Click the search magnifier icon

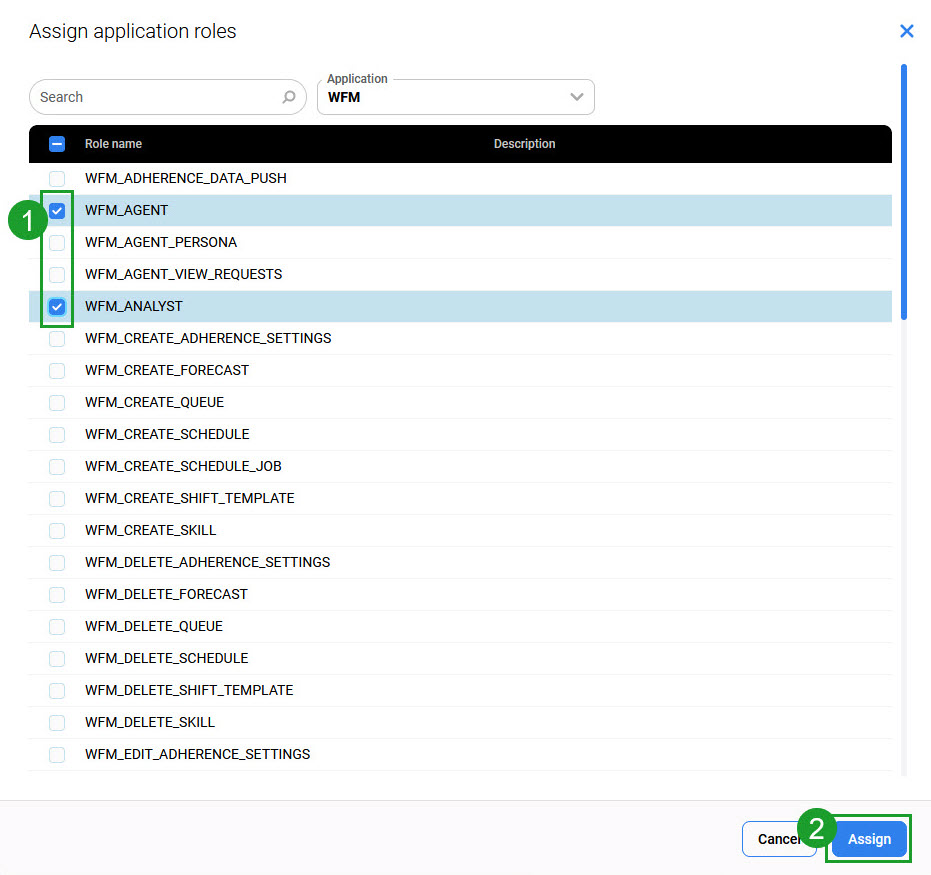(288, 97)
